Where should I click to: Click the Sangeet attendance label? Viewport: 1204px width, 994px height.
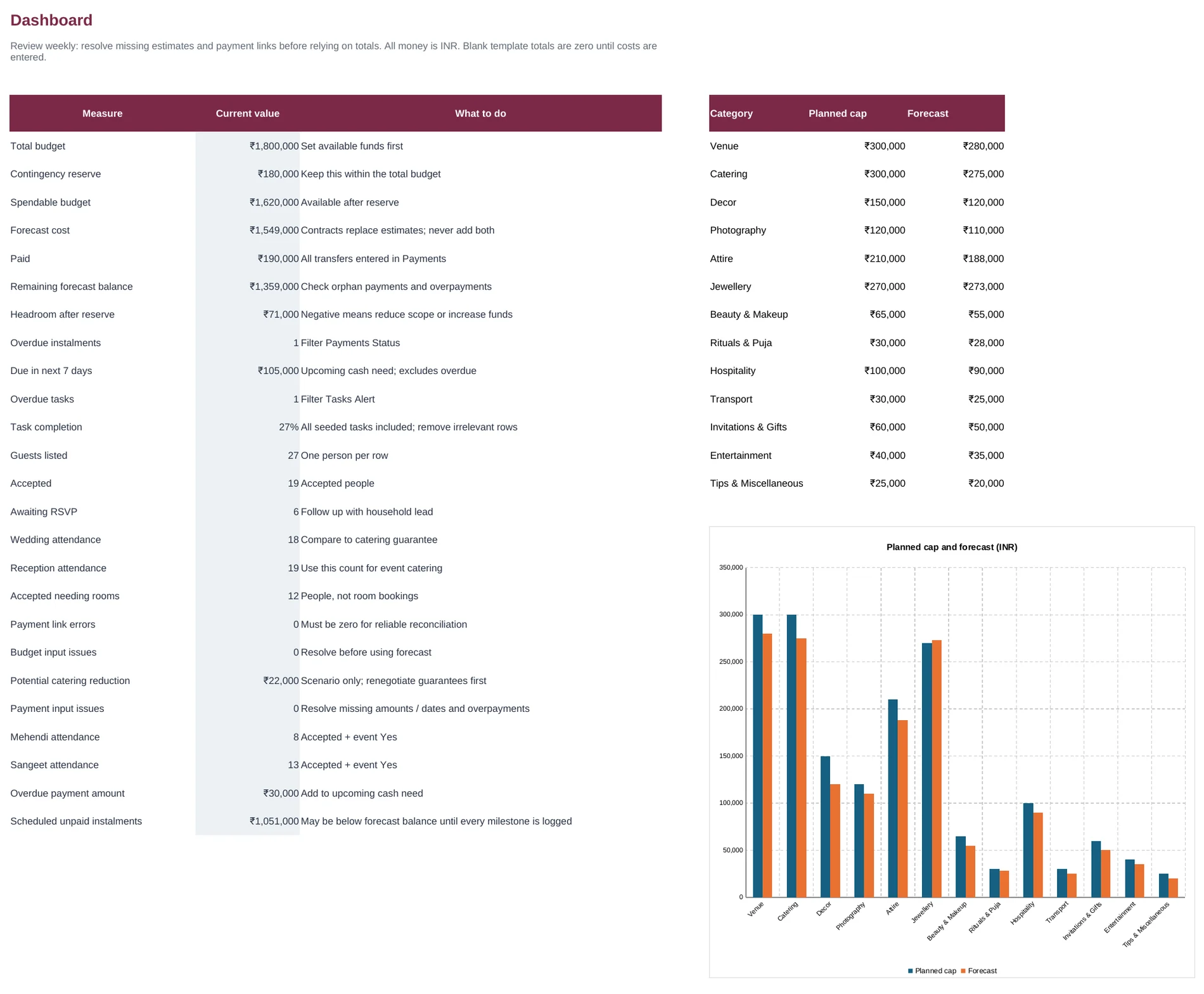[x=54, y=765]
